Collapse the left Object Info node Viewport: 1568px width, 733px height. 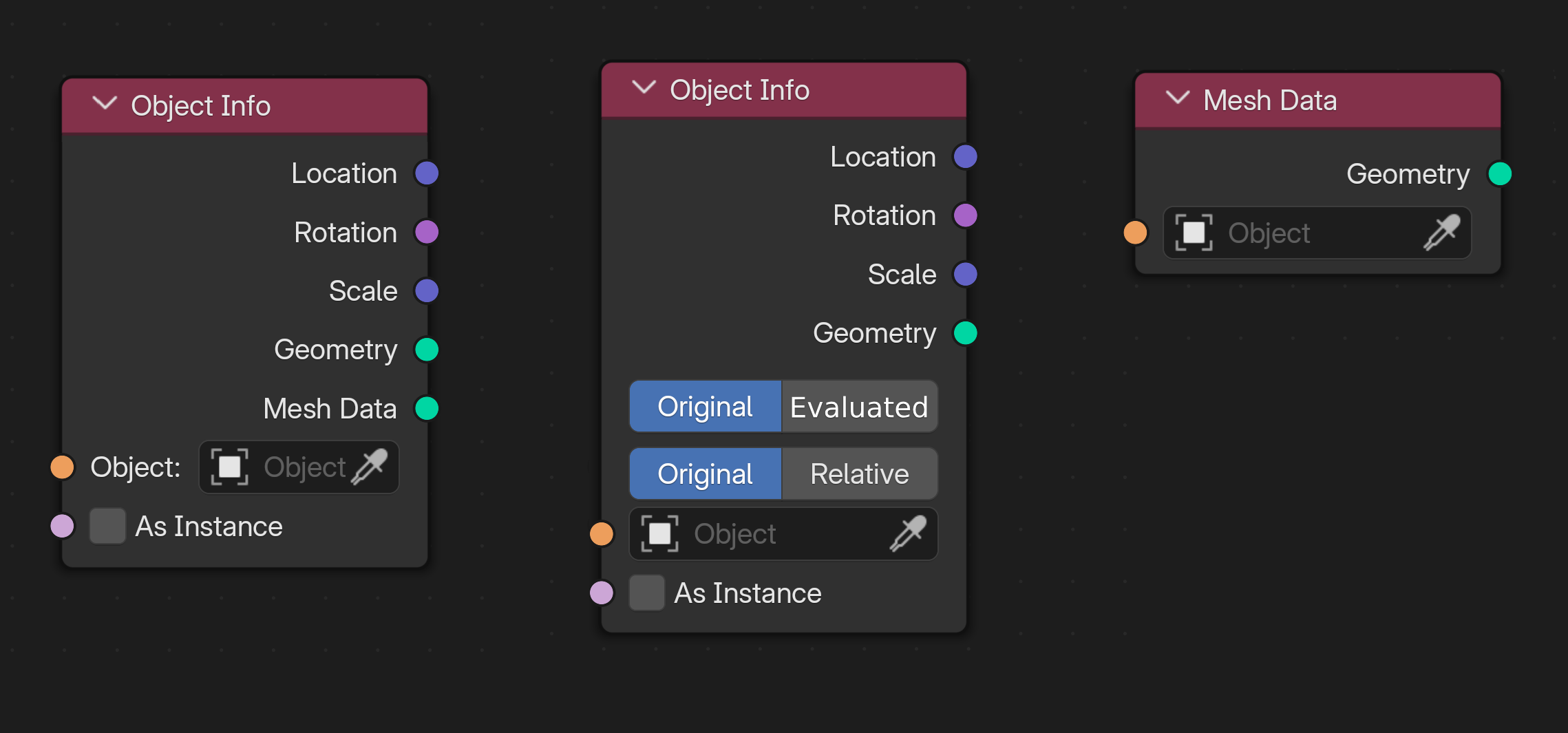click(105, 104)
